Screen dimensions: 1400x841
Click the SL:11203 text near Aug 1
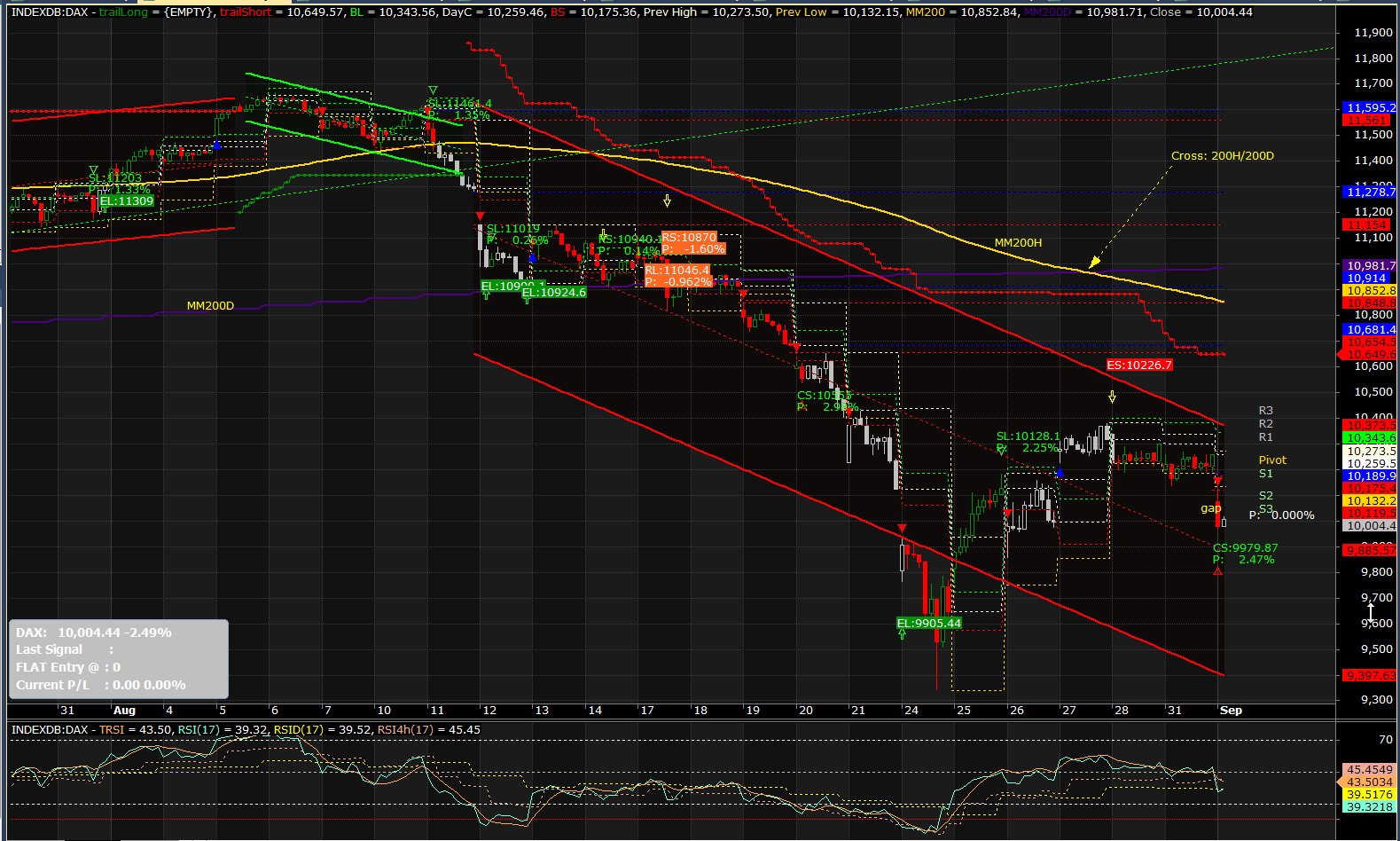pyautogui.click(x=115, y=178)
